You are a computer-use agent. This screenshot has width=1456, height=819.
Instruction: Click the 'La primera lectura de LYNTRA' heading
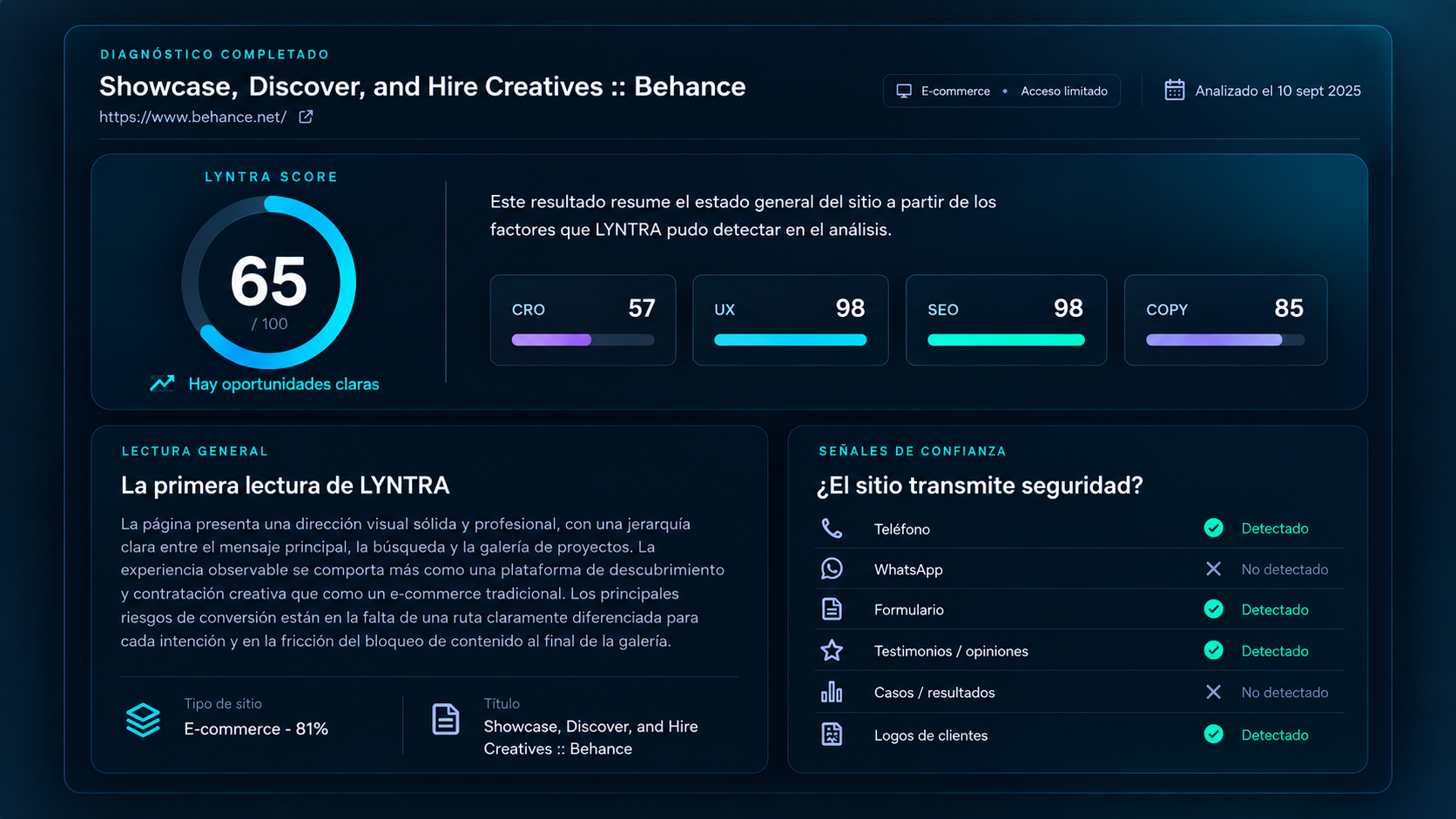(285, 486)
